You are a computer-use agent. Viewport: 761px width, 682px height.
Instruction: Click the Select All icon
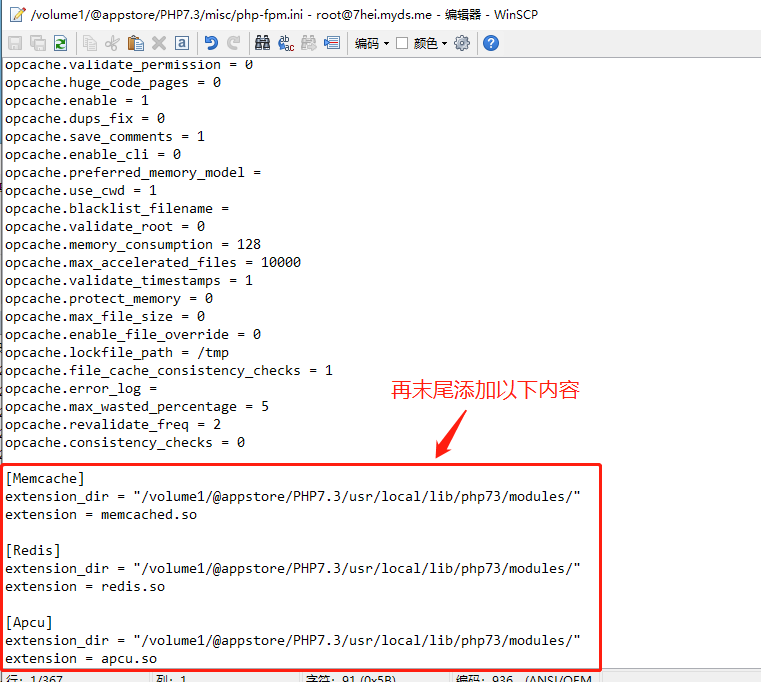[x=181, y=43]
